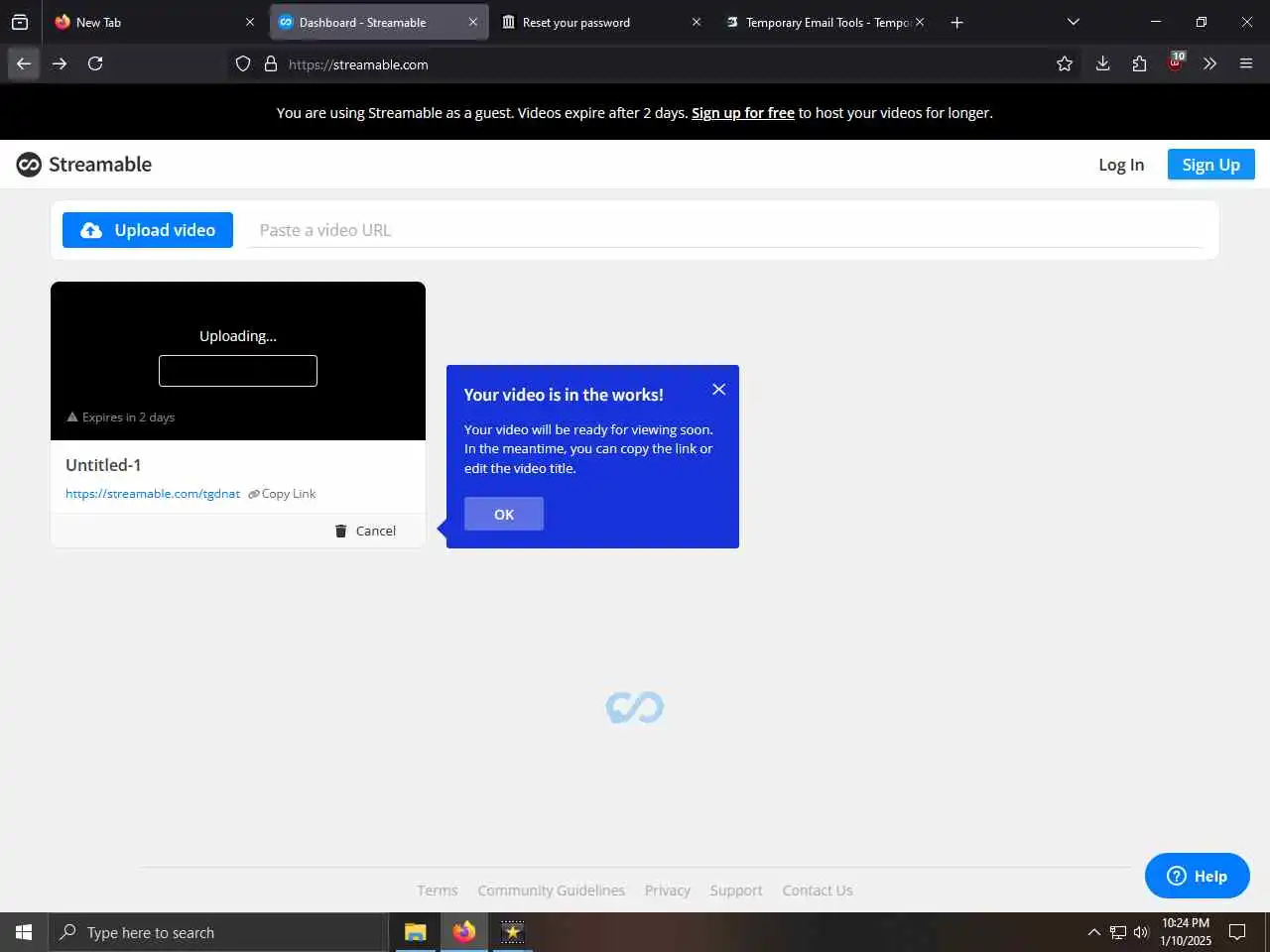Open the Help chat widget
Screen dimensions: 1270x952
1198,876
